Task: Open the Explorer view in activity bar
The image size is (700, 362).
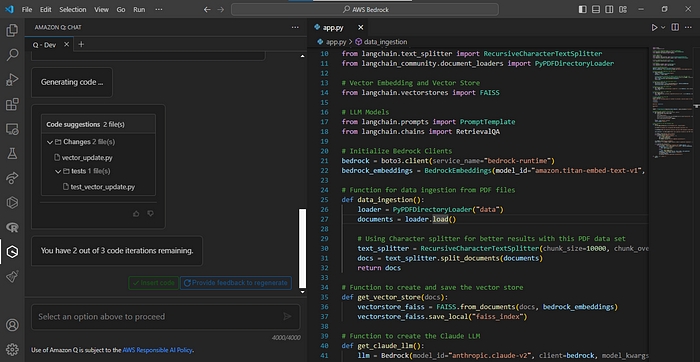Action: pos(12,30)
